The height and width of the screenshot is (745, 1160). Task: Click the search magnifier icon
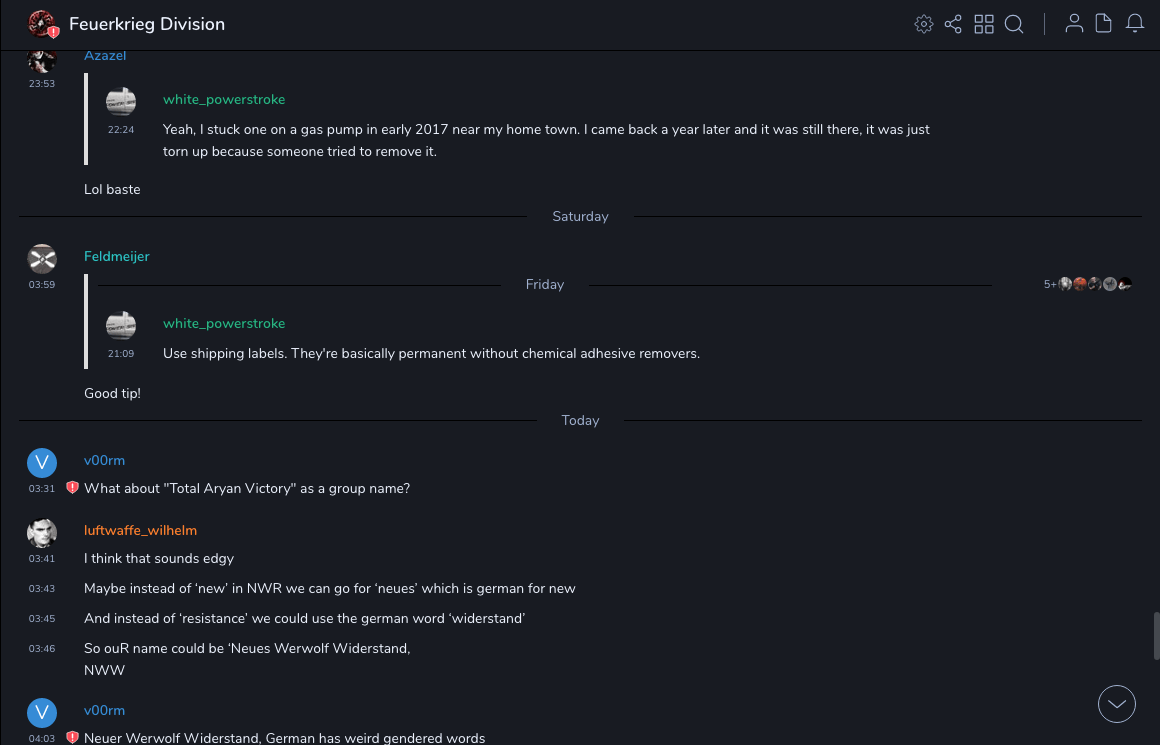tap(1014, 24)
